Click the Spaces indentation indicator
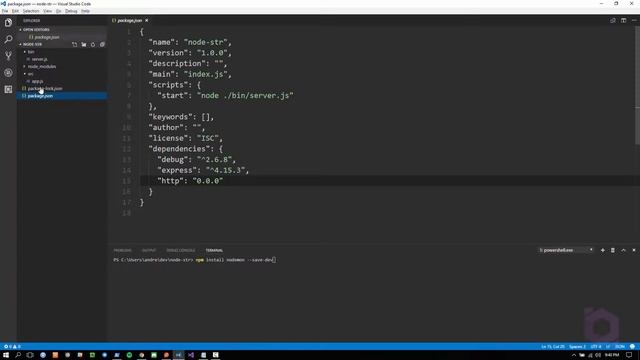The height and width of the screenshot is (360, 640). pos(577,347)
